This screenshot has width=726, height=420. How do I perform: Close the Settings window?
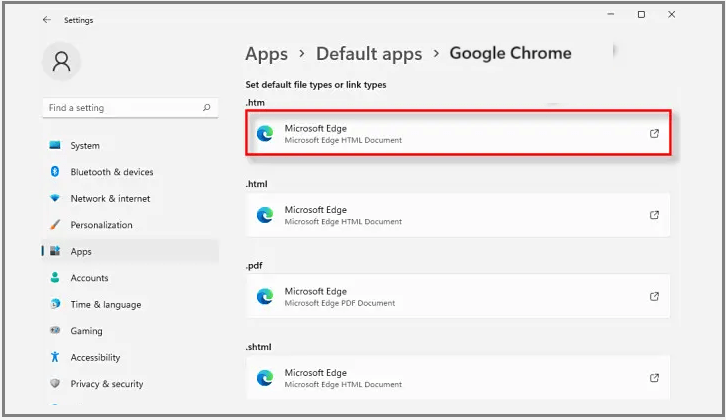[671, 14]
